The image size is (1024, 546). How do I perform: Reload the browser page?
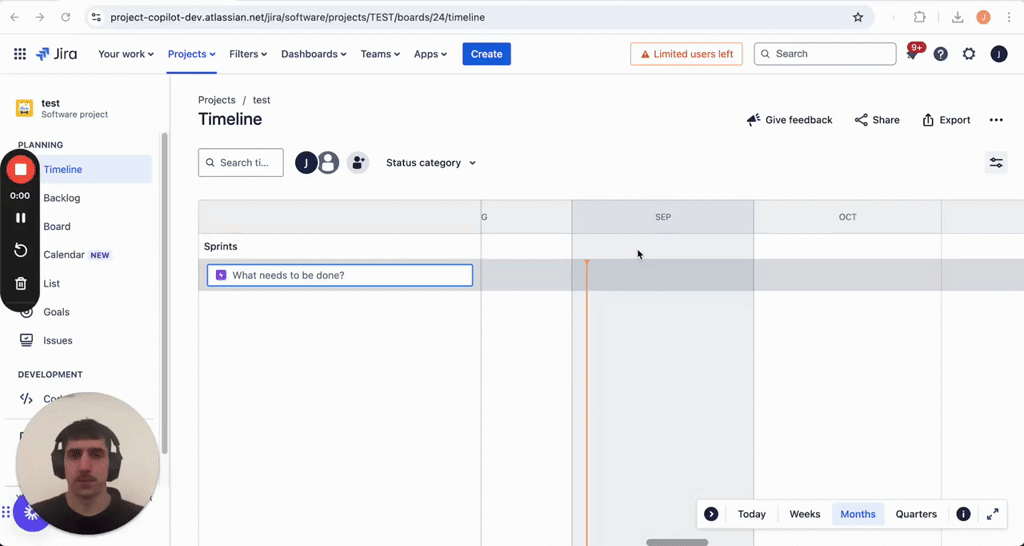[65, 18]
